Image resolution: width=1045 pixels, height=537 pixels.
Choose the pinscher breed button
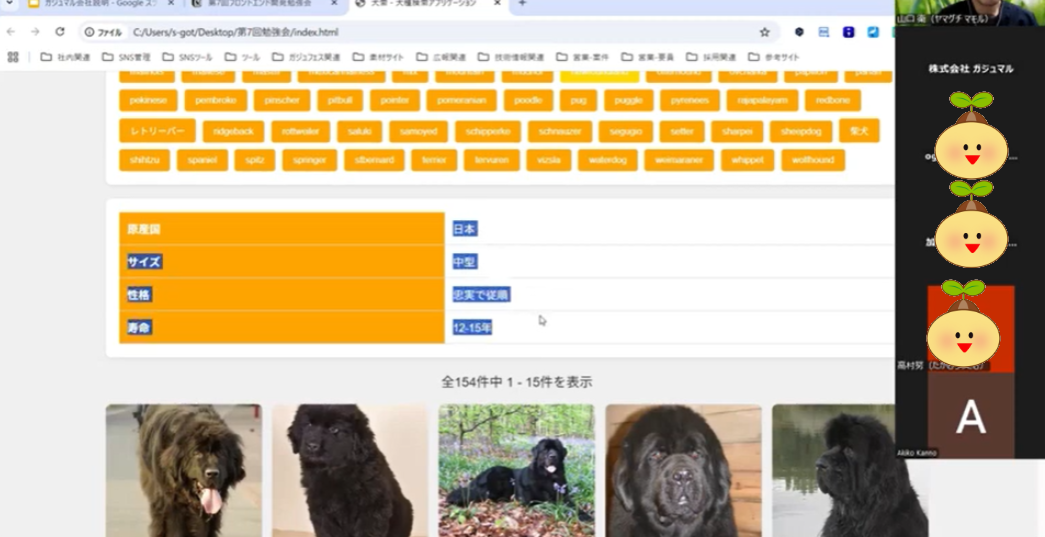click(x=282, y=101)
